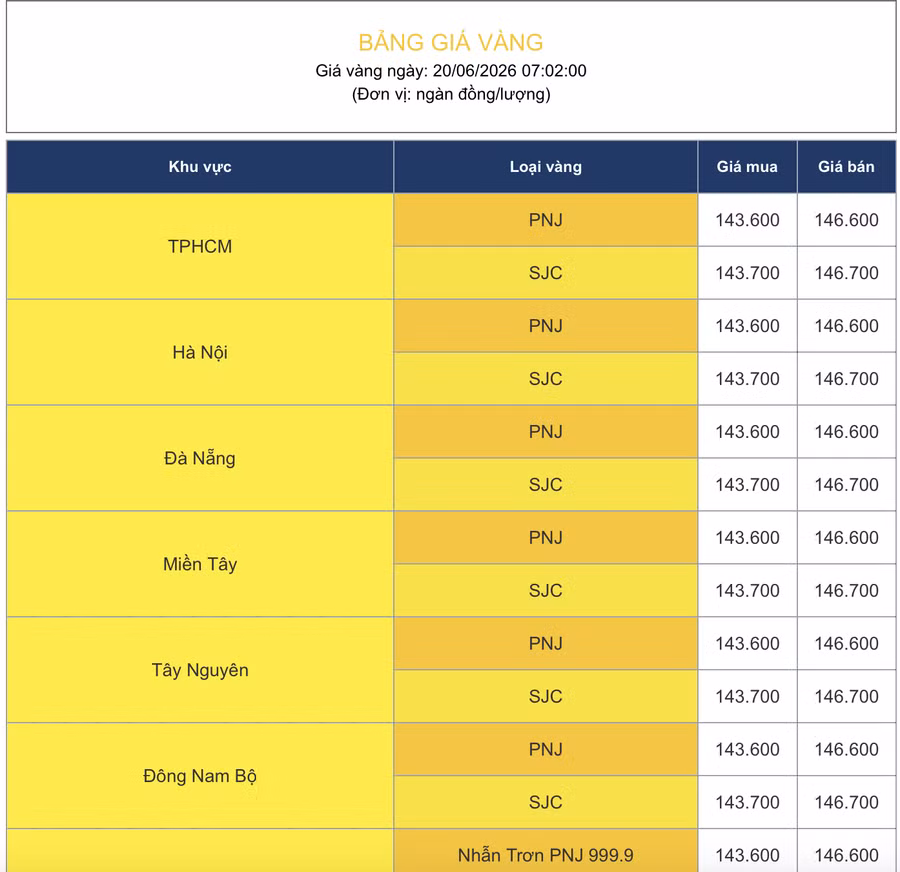This screenshot has width=900, height=872.
Task: Click sell price 146.600 for TPHCM PNJ
Action: 846,220
